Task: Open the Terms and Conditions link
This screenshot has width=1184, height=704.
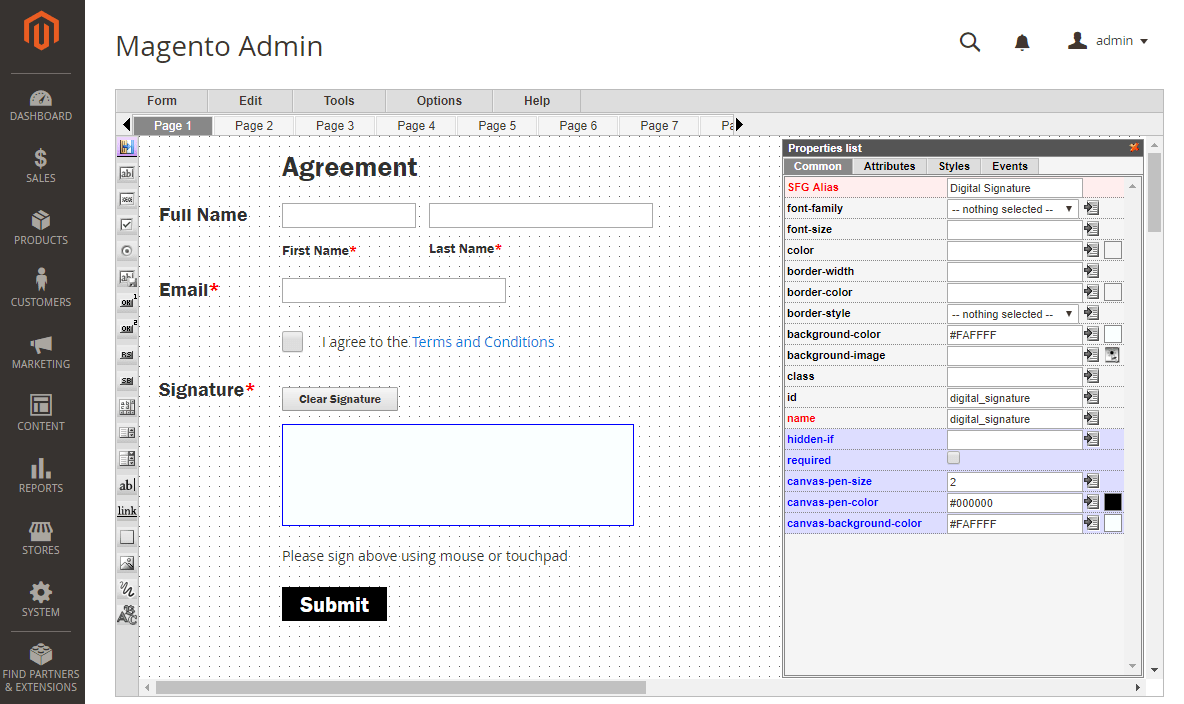Action: click(483, 341)
